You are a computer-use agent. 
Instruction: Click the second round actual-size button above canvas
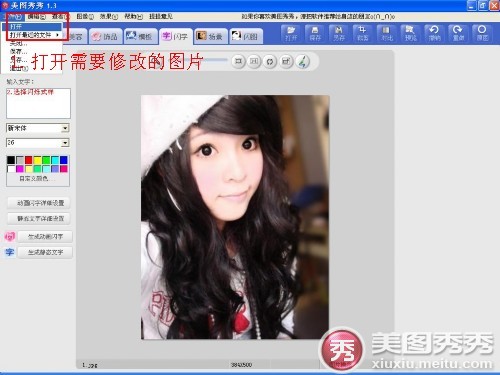254,61
